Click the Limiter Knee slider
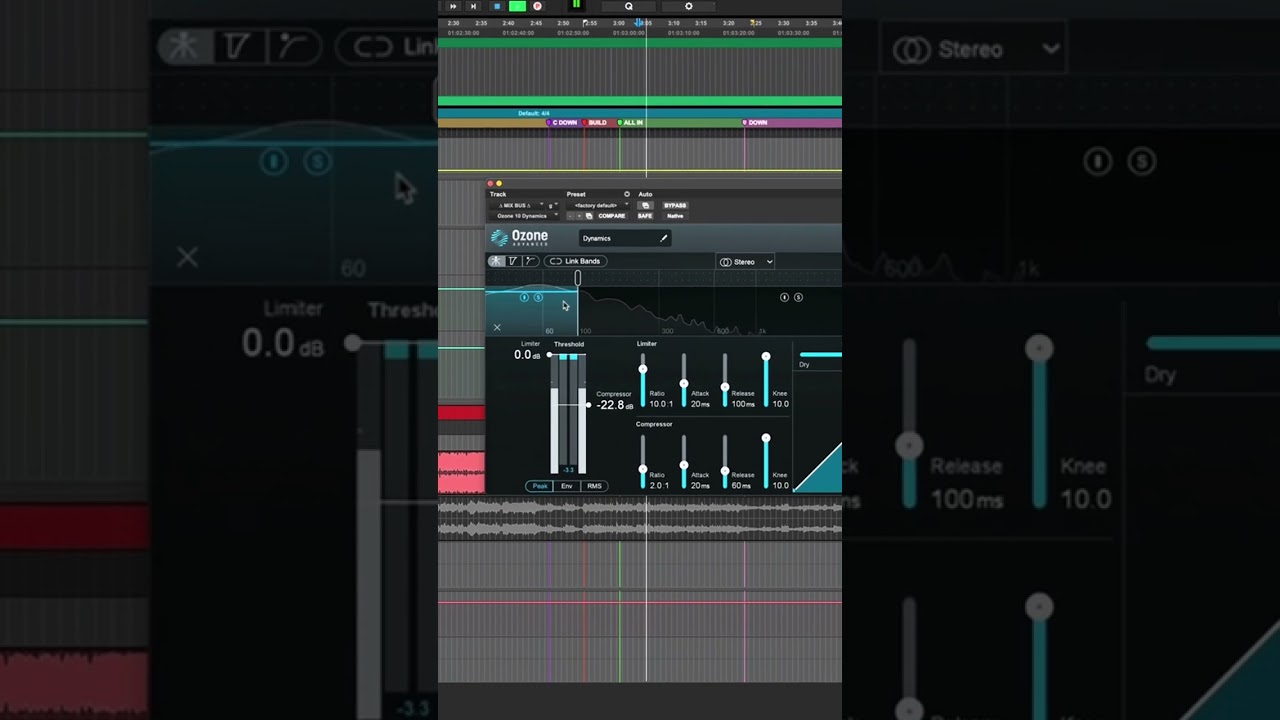 pyautogui.click(x=766, y=380)
